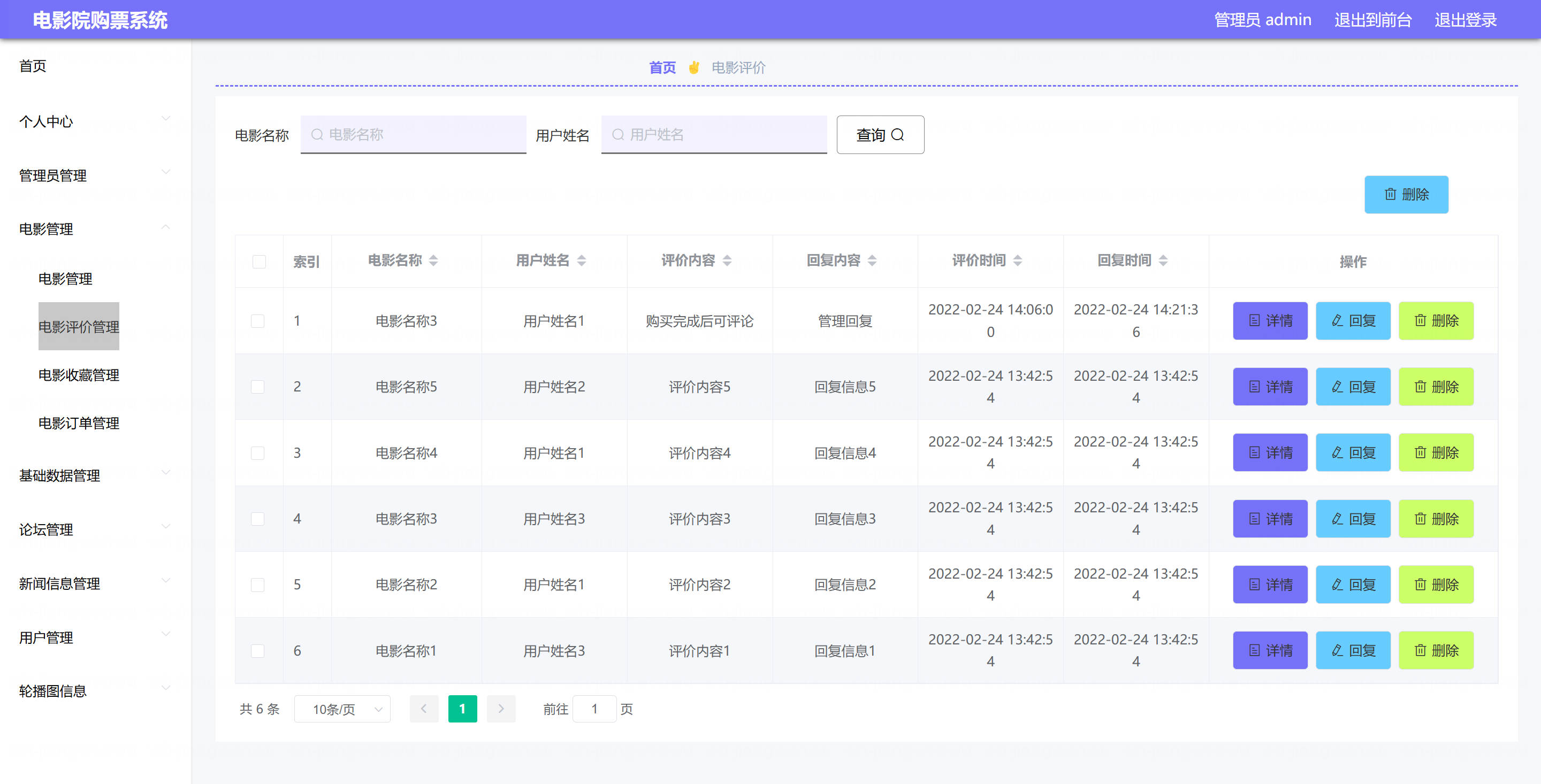Click 退出到前台 in the header
The height and width of the screenshot is (784, 1541).
coord(1372,20)
